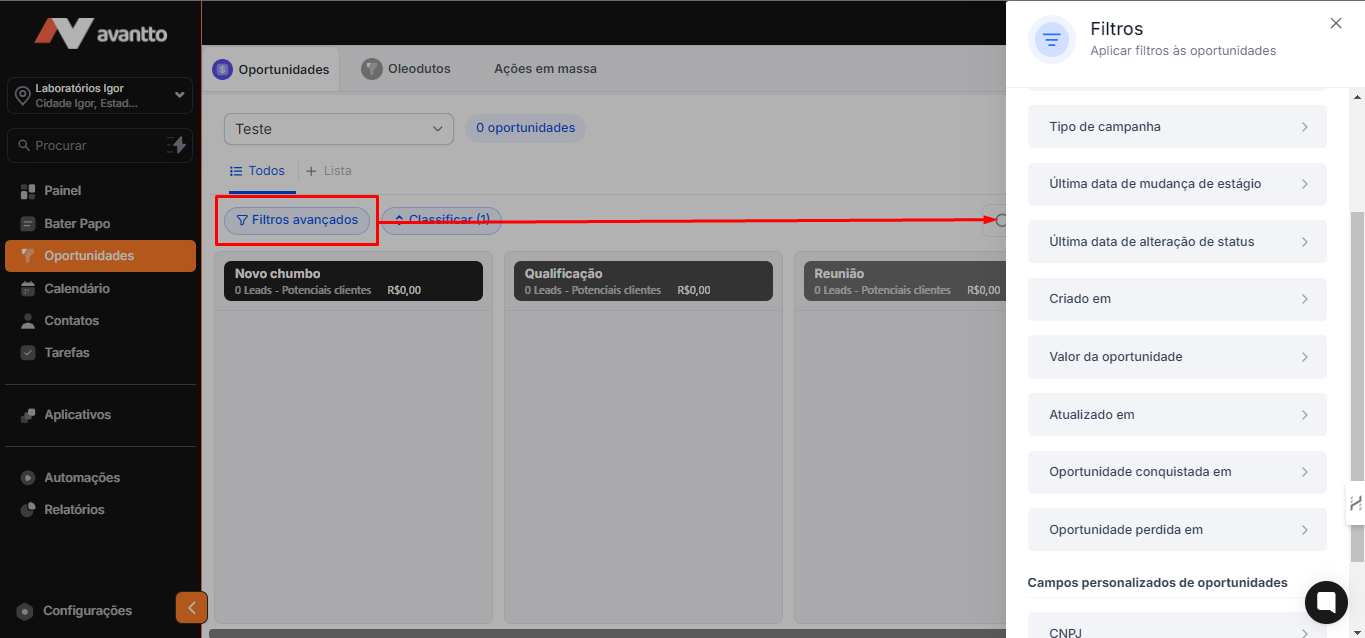Image resolution: width=1365 pixels, height=638 pixels.
Task: Click the lightning quick actions icon
Action: coord(176,145)
